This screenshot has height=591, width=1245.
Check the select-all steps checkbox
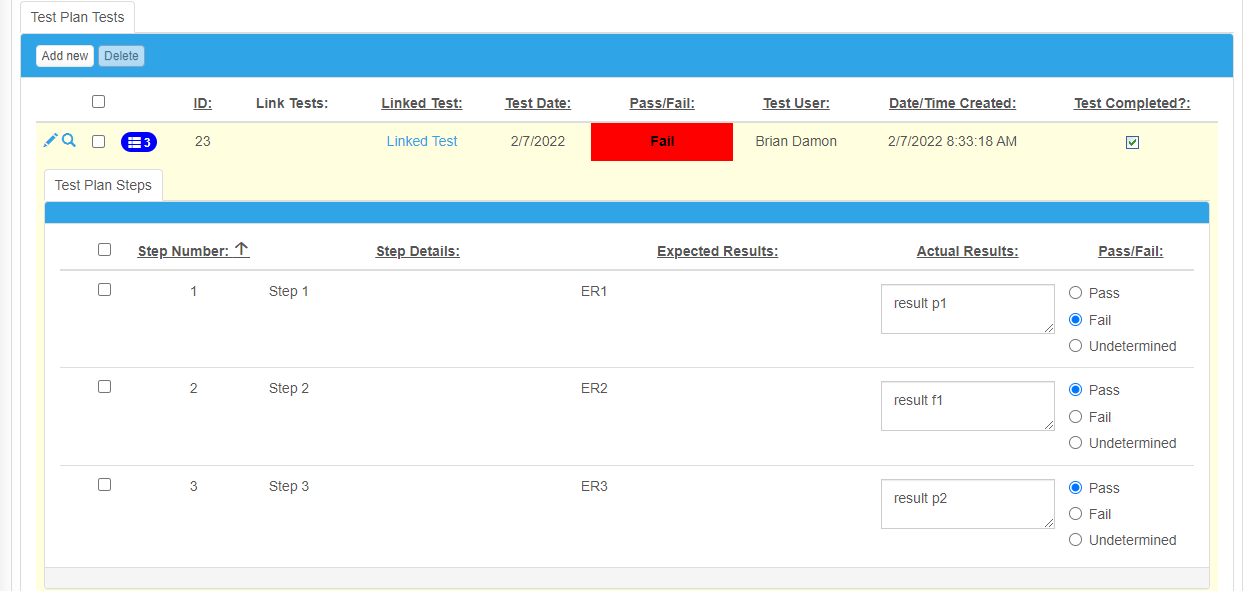(x=105, y=249)
